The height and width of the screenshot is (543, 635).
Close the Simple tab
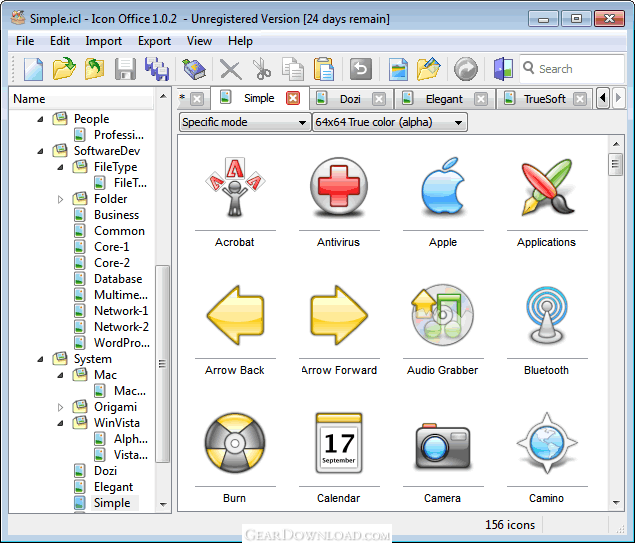pos(293,98)
